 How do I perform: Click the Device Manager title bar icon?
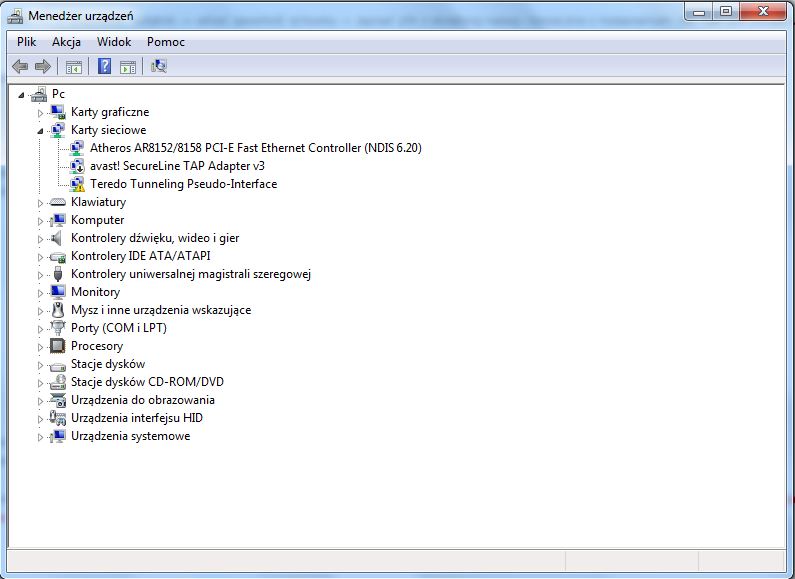[x=15, y=16]
